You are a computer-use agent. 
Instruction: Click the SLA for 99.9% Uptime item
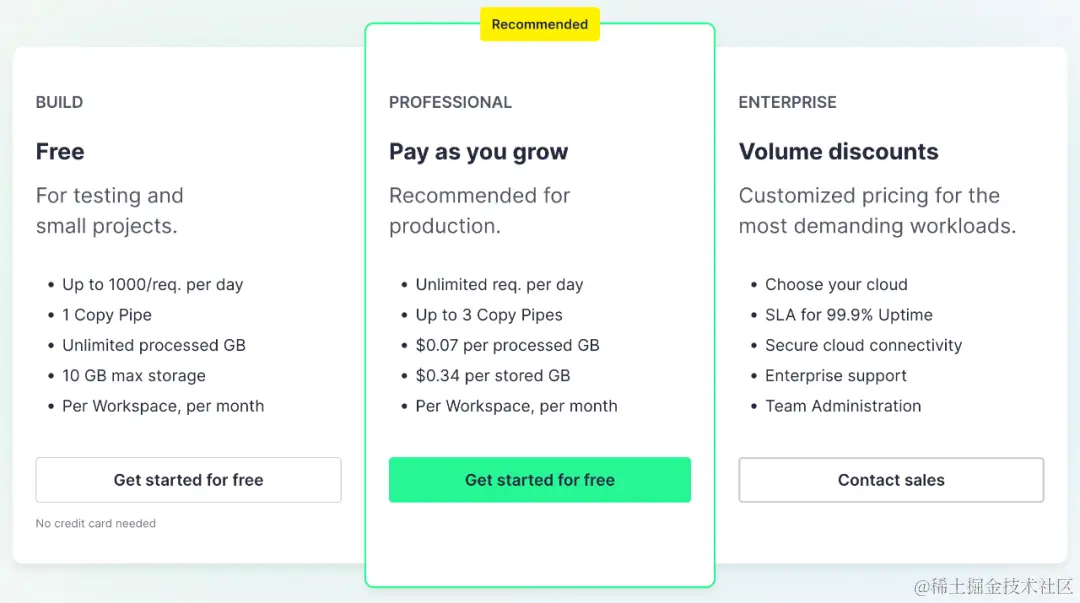click(848, 315)
